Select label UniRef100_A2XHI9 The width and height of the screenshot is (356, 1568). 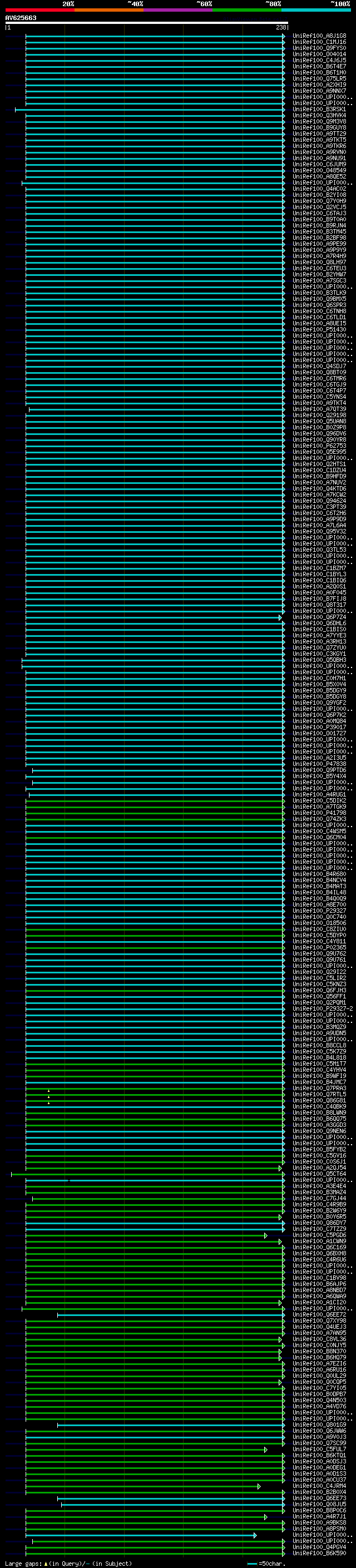(319, 85)
